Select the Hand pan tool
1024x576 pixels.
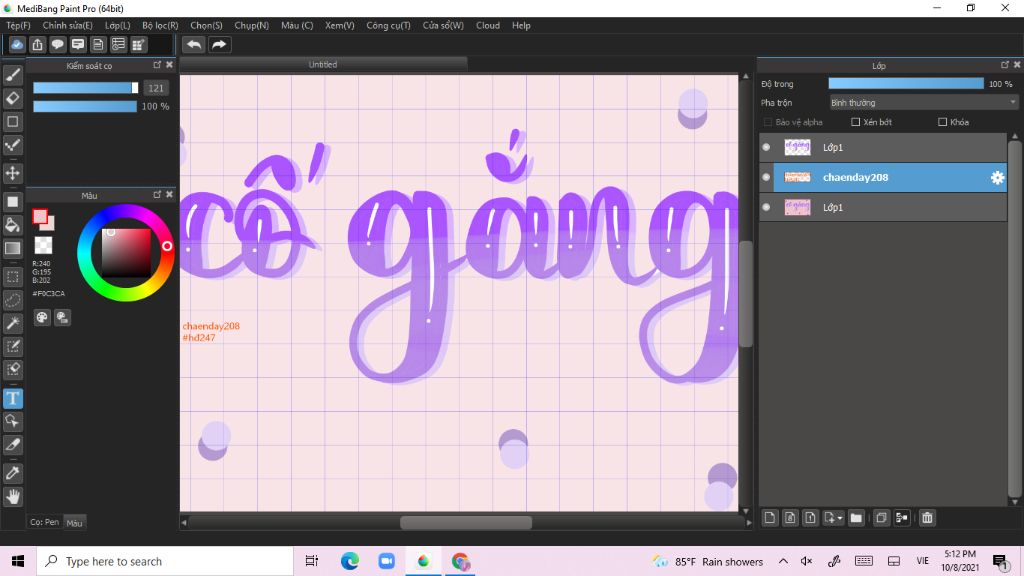pos(12,497)
